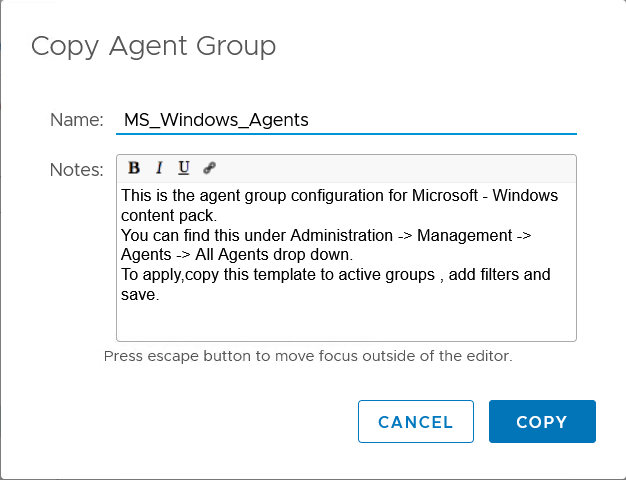Click the CANCEL button

click(415, 422)
